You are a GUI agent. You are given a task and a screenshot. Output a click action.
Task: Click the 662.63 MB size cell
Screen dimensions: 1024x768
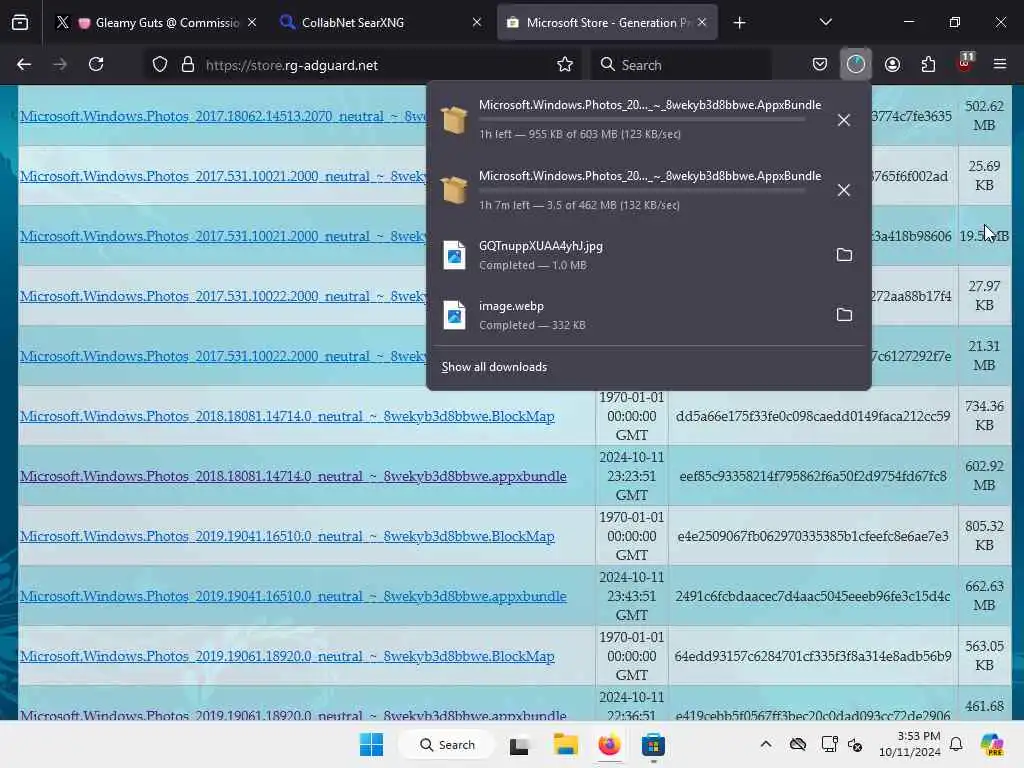click(984, 596)
